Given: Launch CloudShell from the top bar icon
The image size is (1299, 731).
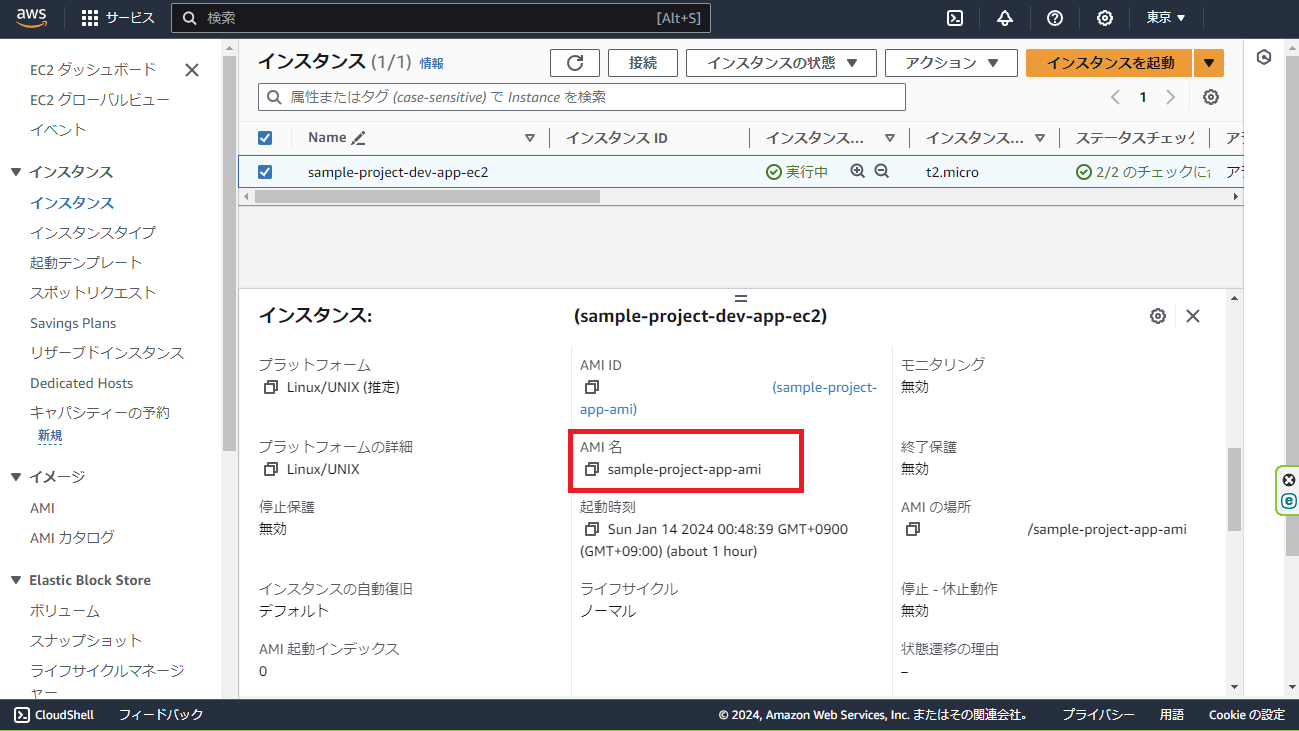Looking at the screenshot, I should [x=955, y=18].
